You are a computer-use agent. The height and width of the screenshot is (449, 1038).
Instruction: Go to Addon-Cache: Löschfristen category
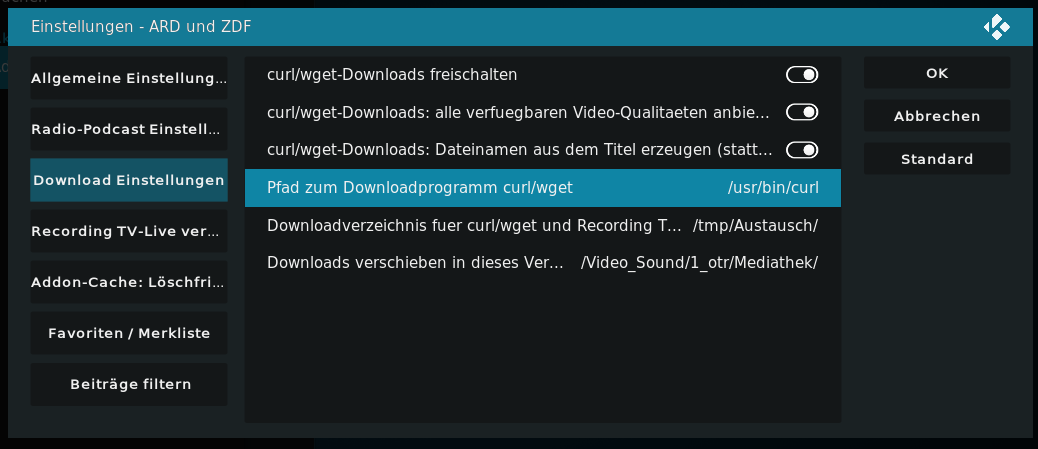pyautogui.click(x=129, y=282)
